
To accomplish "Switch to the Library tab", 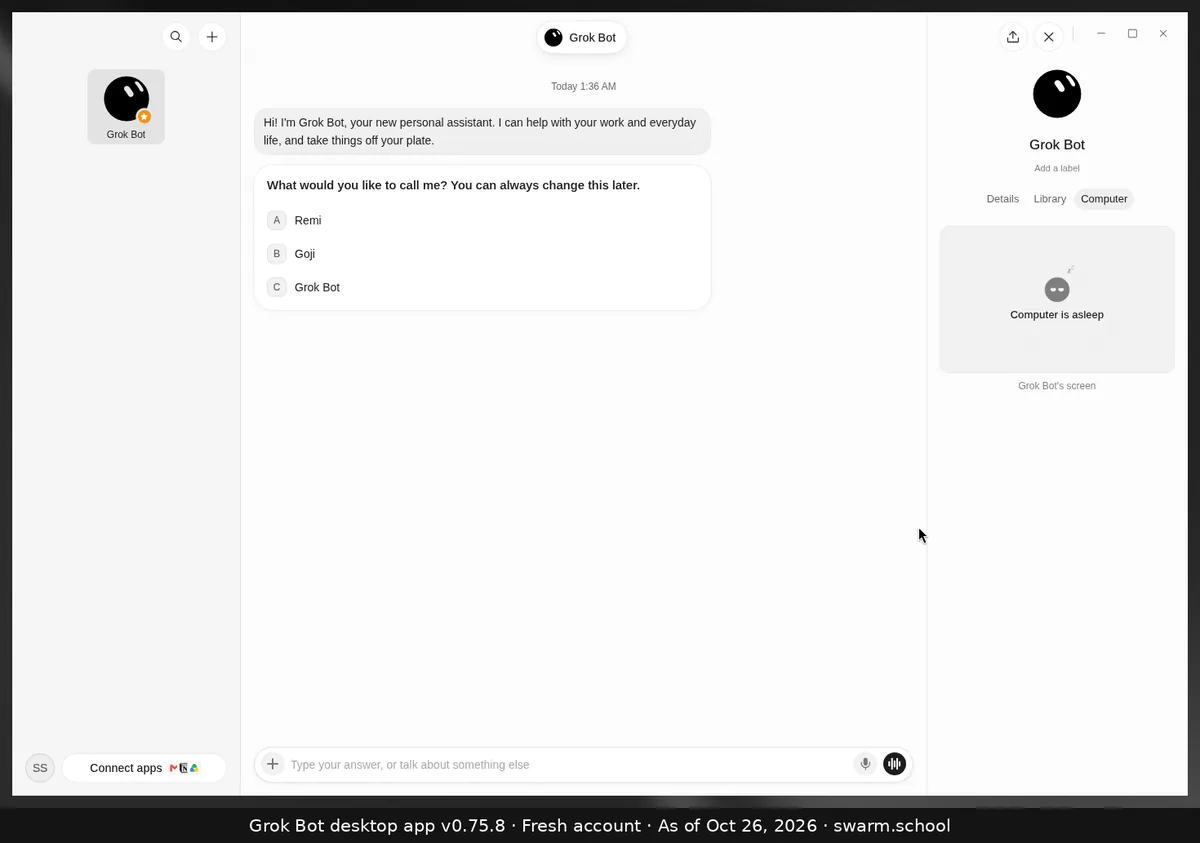I will click(1049, 199).
